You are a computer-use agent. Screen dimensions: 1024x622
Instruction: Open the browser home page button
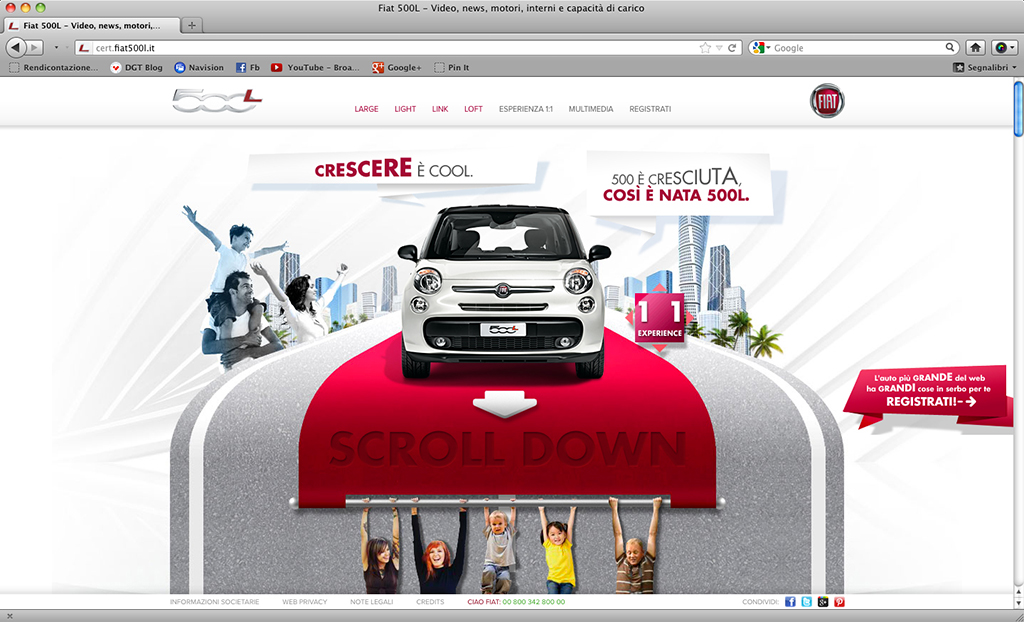coord(975,47)
